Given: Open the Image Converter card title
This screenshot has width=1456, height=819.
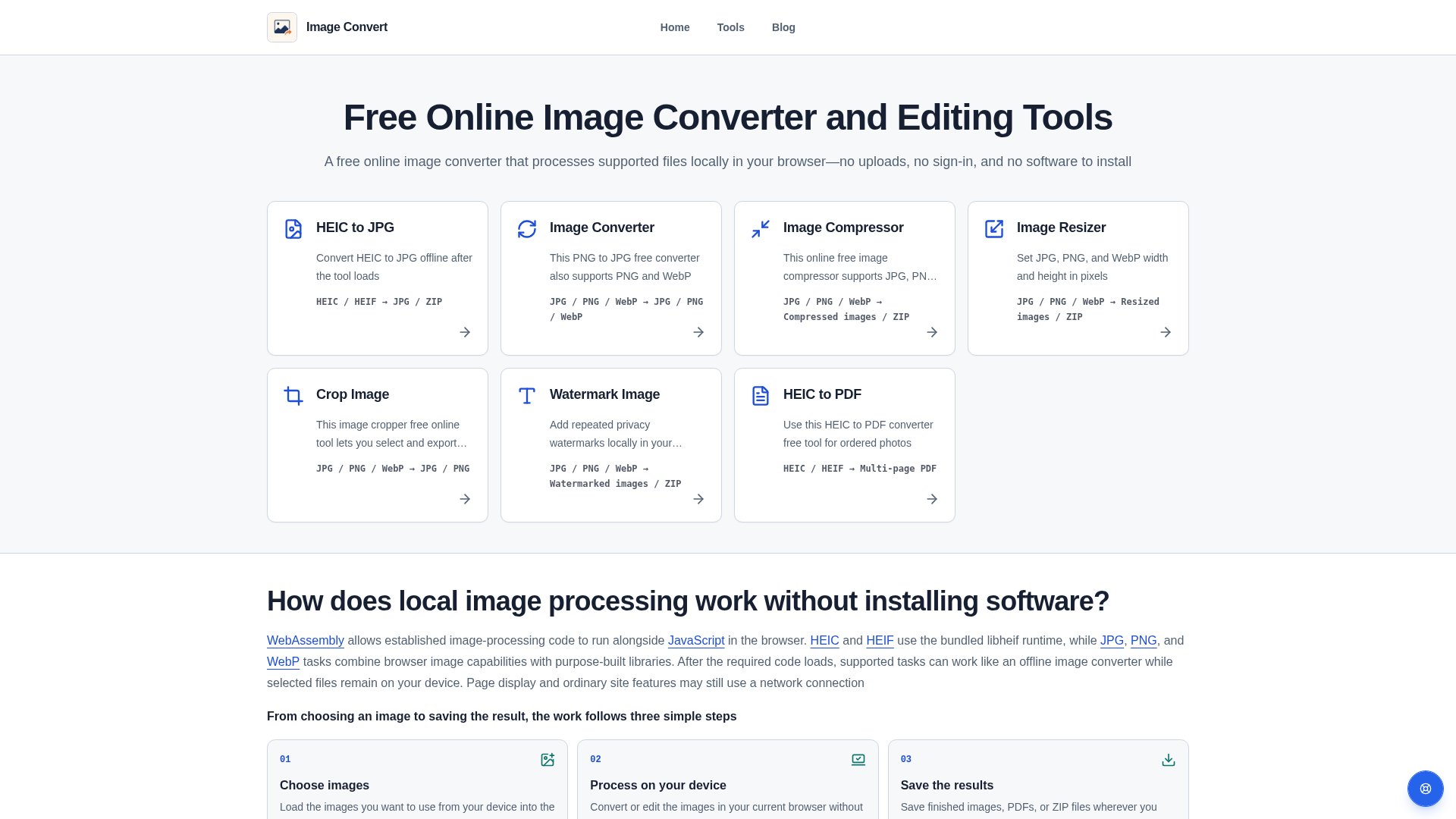Looking at the screenshot, I should coord(602,227).
